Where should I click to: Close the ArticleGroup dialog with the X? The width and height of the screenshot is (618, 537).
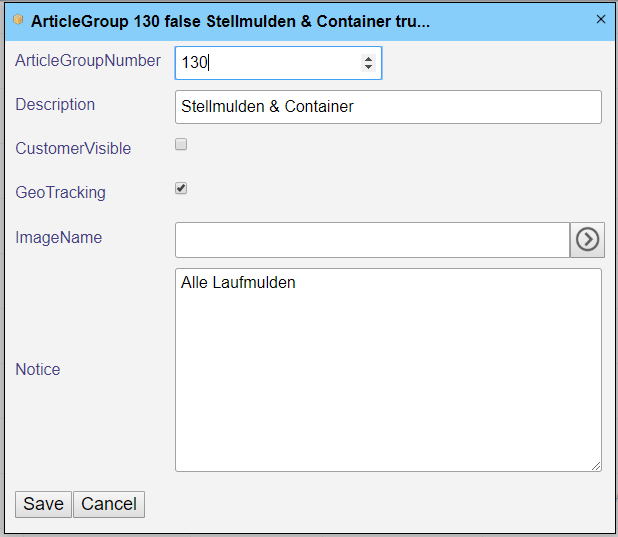(601, 19)
